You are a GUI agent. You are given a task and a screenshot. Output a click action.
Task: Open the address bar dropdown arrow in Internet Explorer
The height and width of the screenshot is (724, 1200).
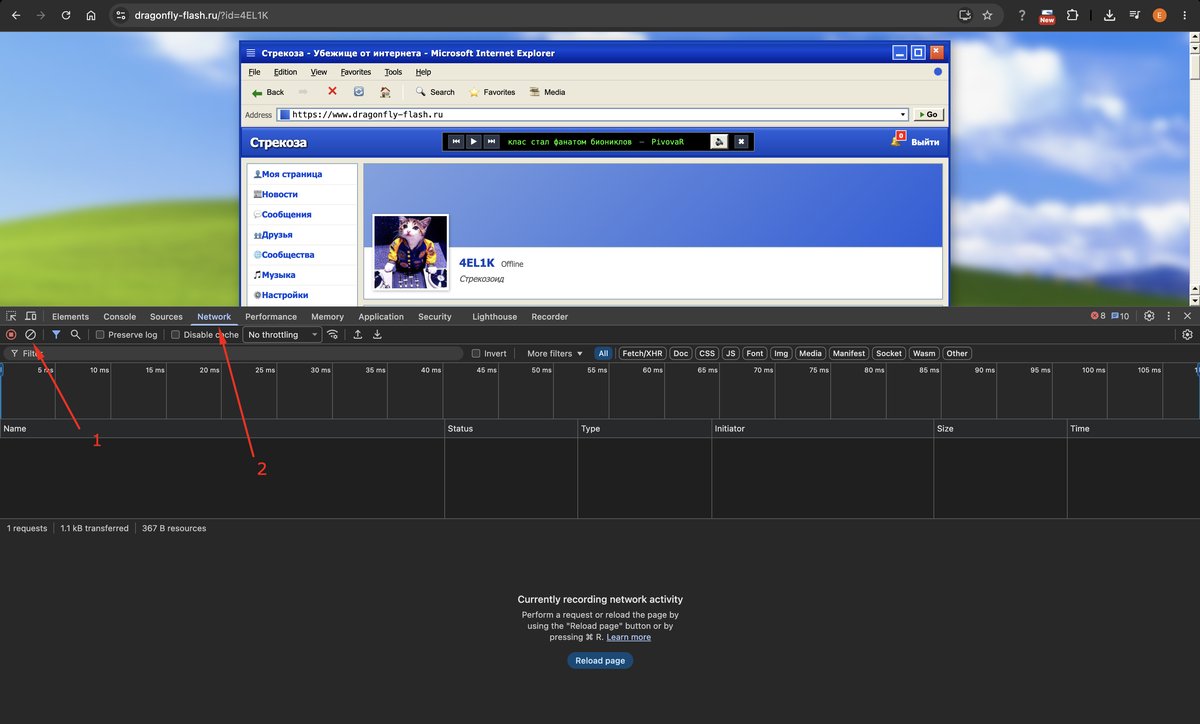point(903,115)
